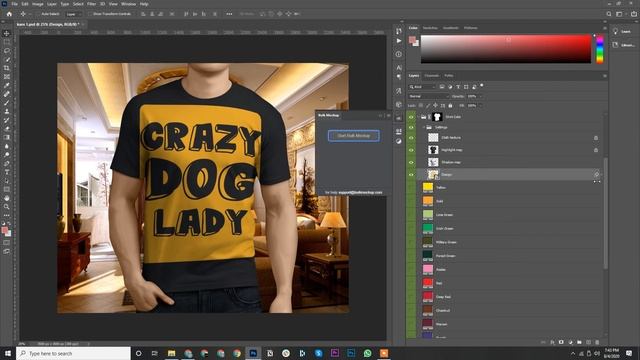This screenshot has width=640, height=360.
Task: Select the Crop tool
Action: [x=7, y=68]
